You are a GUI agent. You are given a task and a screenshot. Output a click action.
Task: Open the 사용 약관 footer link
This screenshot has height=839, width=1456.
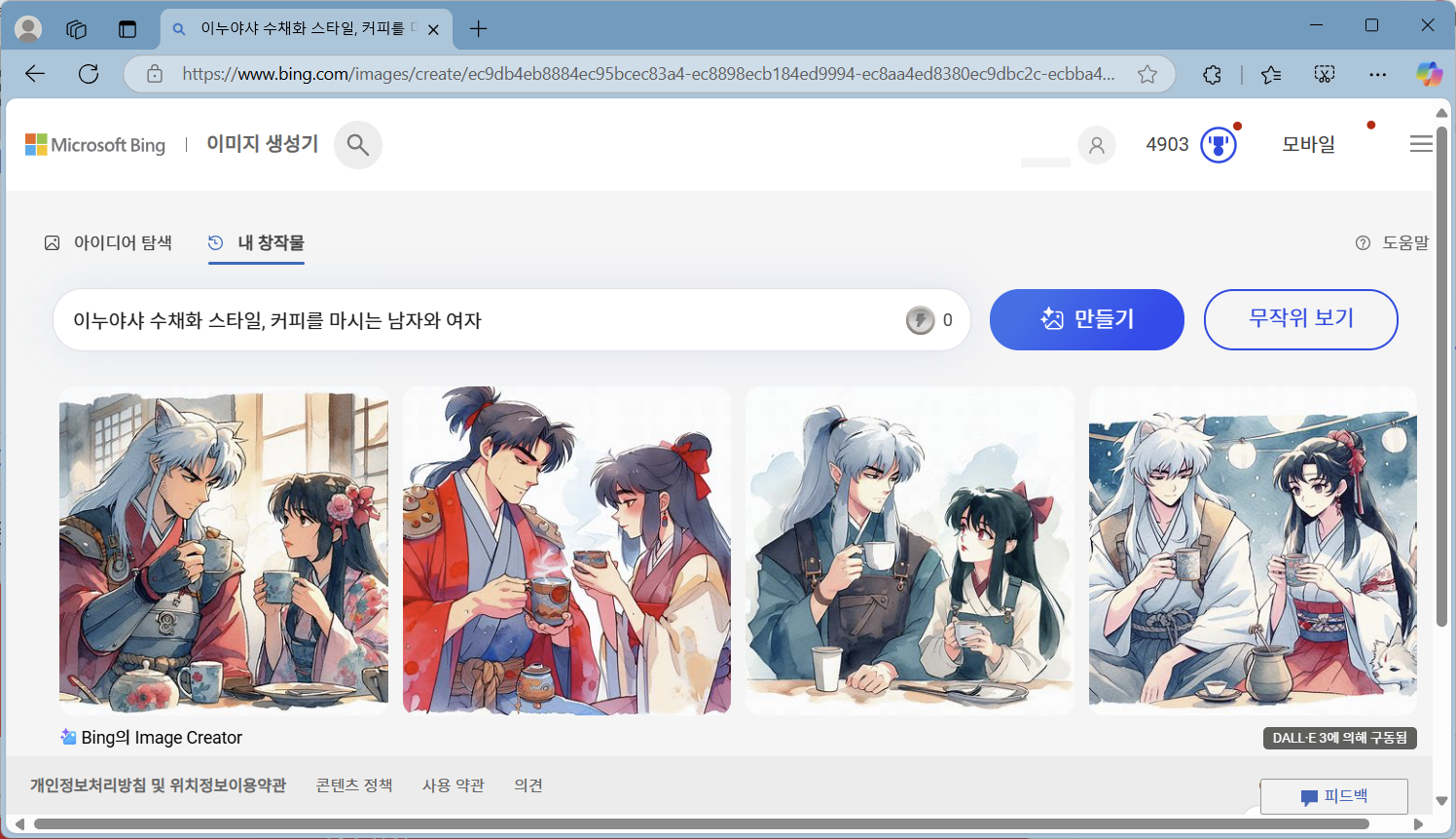[x=454, y=785]
